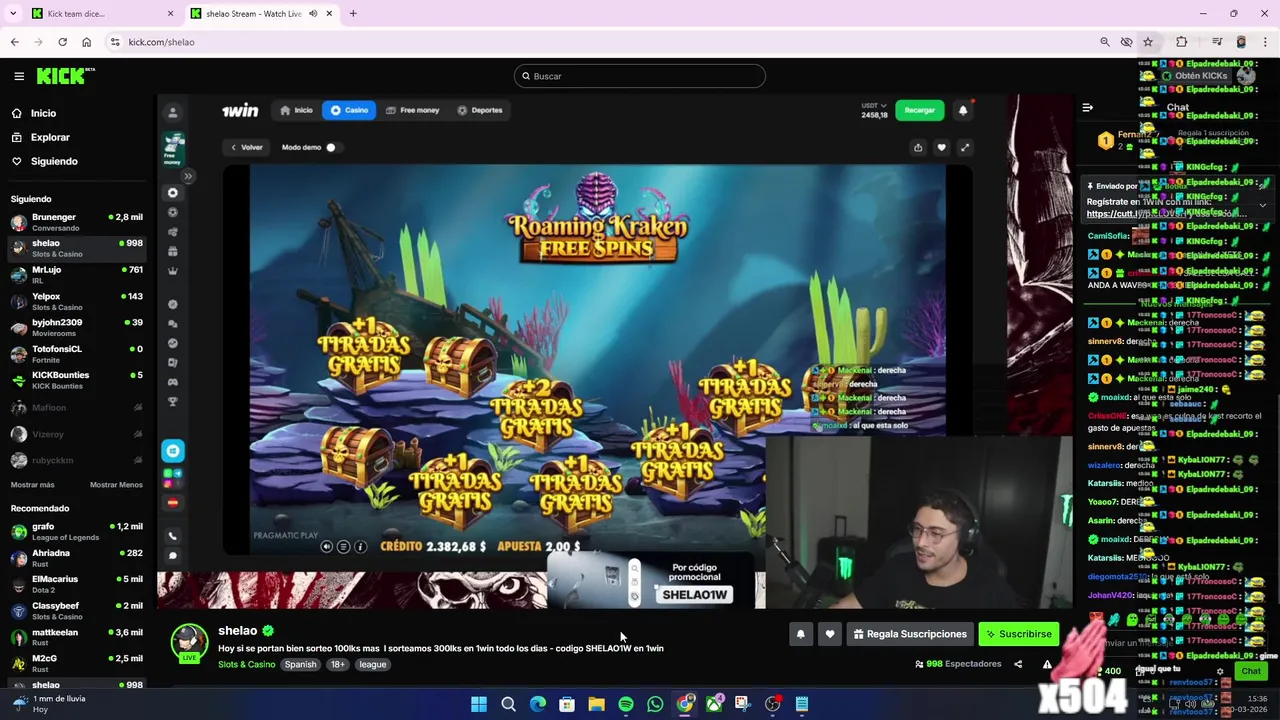Open Chrome three-dot menu
1280x720 pixels.
[1265, 42]
